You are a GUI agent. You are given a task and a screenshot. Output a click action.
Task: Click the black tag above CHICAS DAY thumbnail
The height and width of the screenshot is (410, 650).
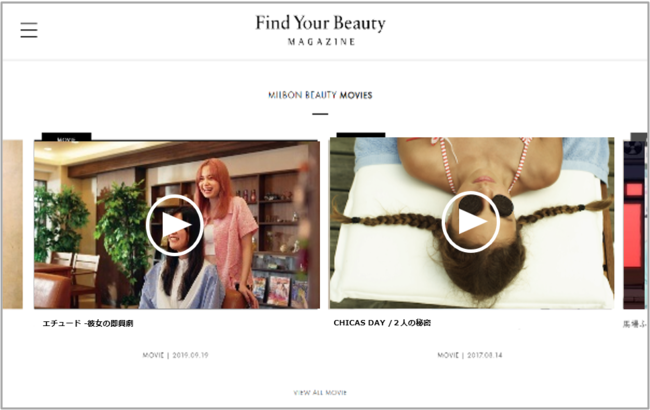tap(361, 135)
